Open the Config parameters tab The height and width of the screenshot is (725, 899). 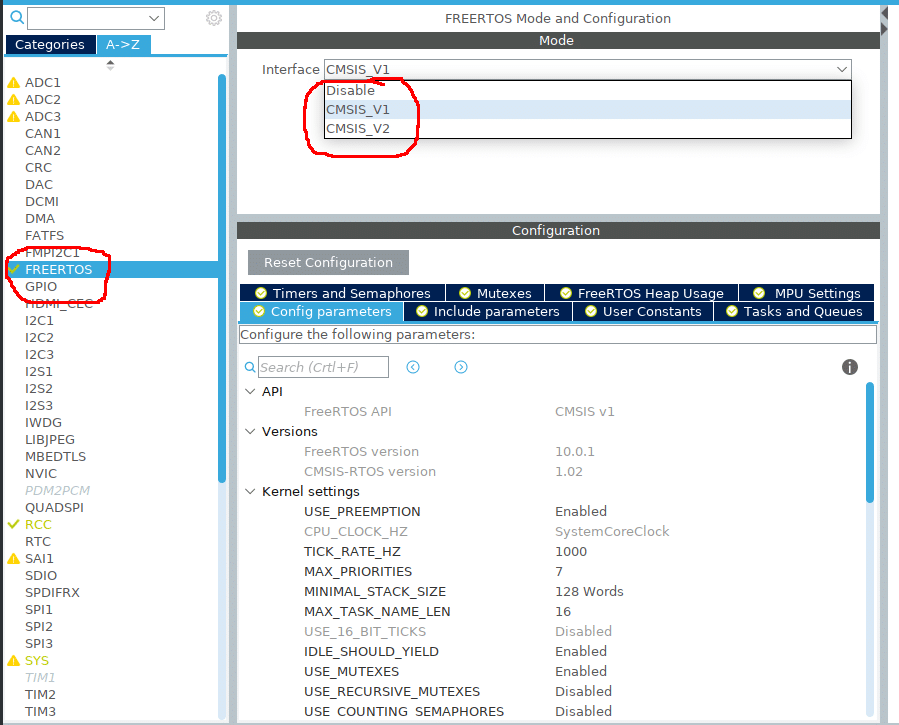click(x=322, y=311)
